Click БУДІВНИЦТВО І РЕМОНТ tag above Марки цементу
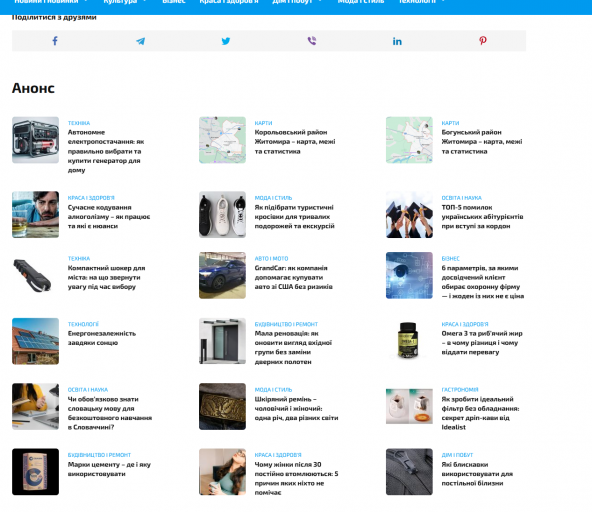 pos(99,455)
